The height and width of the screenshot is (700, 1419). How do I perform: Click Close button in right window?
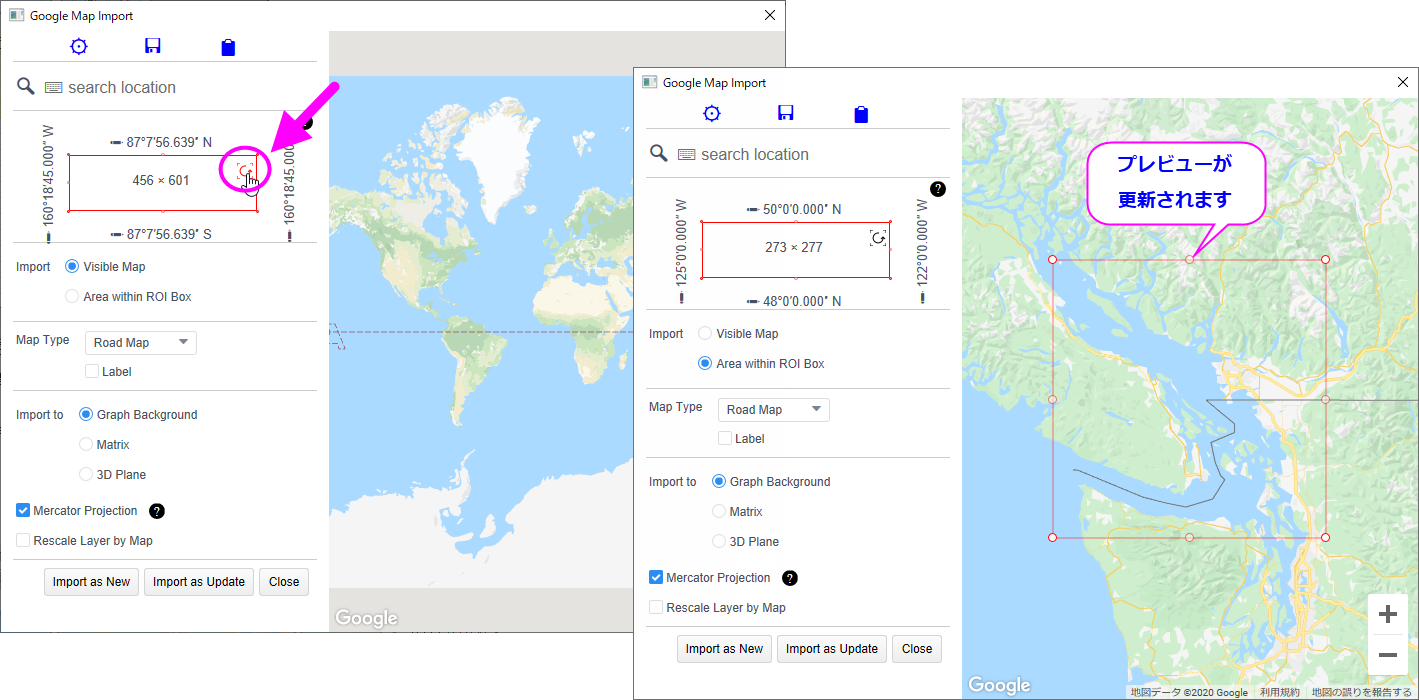(x=917, y=649)
